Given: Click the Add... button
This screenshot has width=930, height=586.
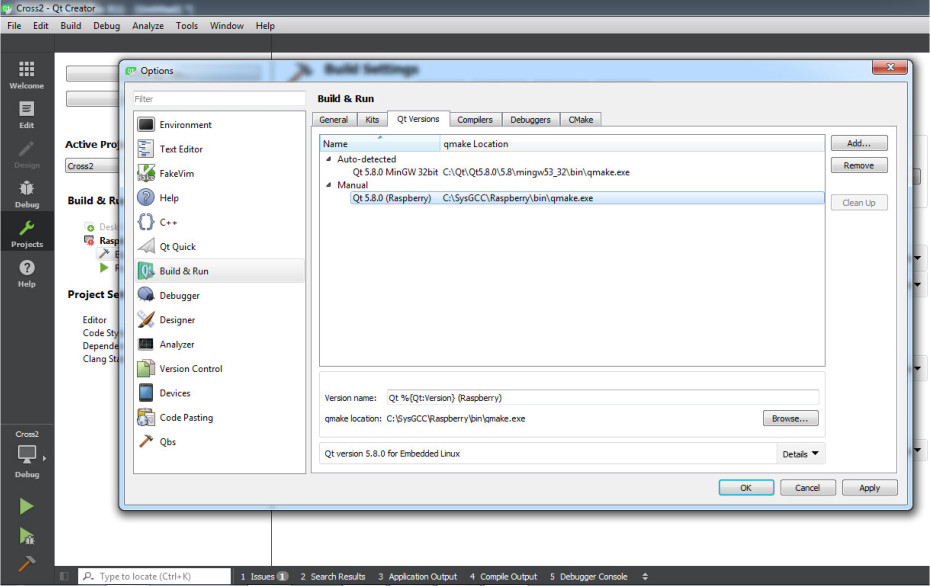Looking at the screenshot, I should tap(859, 143).
